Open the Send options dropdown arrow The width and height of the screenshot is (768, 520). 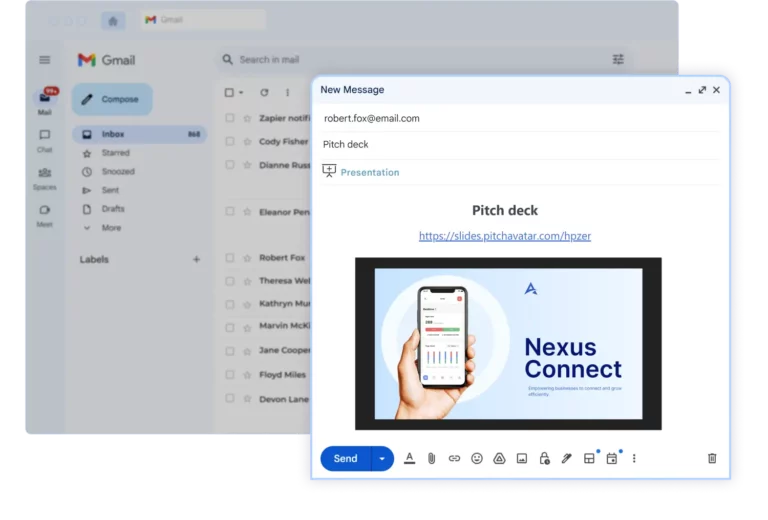[382, 459]
